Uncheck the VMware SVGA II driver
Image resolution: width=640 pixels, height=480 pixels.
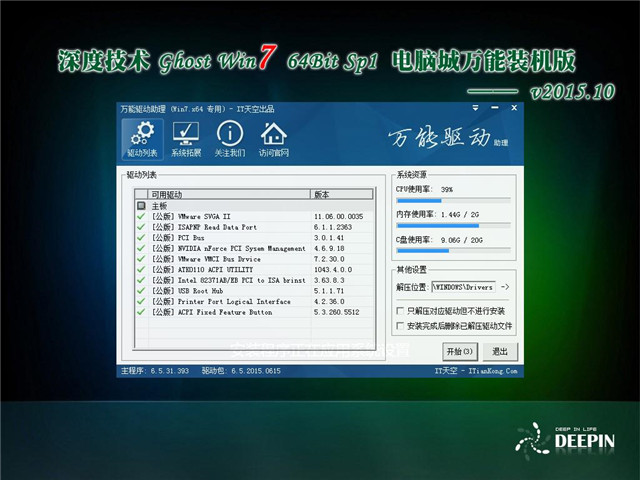[x=141, y=216]
